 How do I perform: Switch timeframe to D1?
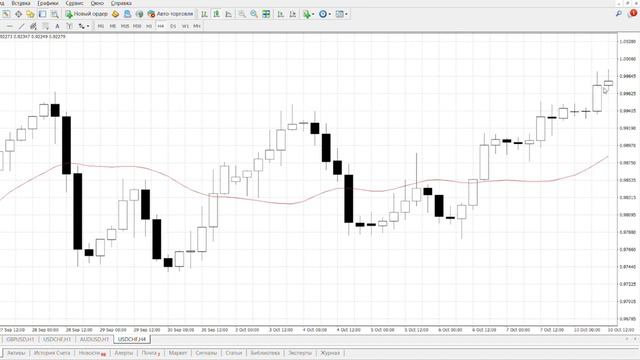coord(173,26)
